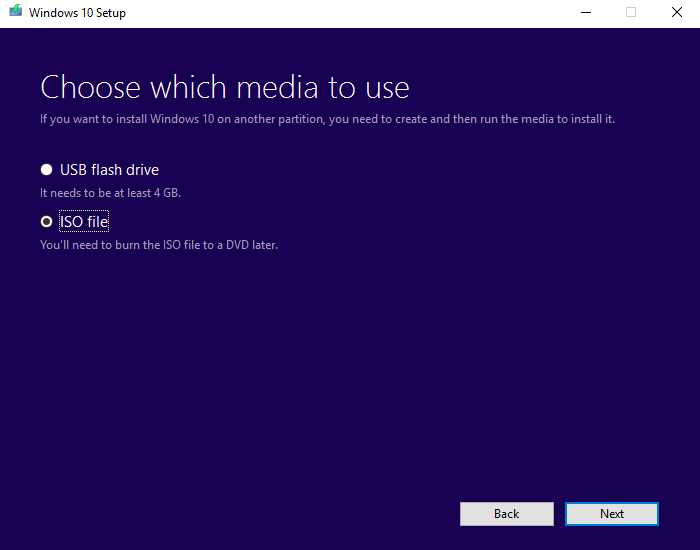Image resolution: width=700 pixels, height=550 pixels.
Task: Click the greyed-out maximize window button
Action: pyautogui.click(x=631, y=13)
